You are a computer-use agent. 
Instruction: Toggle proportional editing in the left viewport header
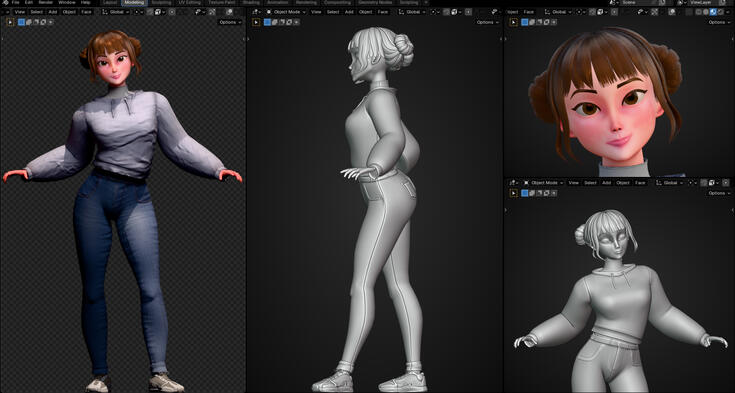point(172,12)
